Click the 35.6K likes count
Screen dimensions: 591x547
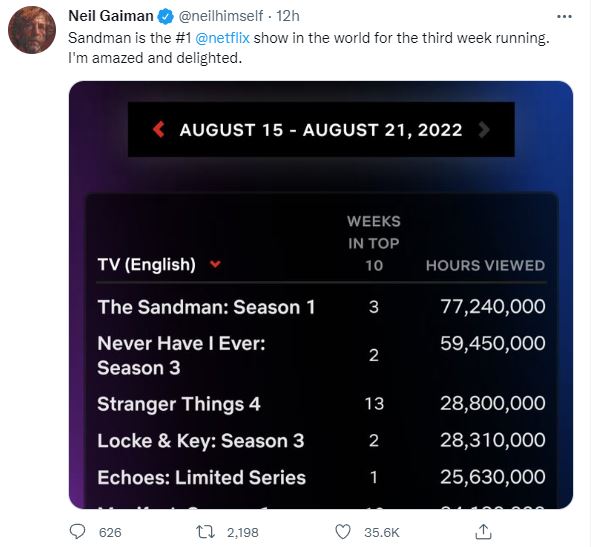(381, 532)
